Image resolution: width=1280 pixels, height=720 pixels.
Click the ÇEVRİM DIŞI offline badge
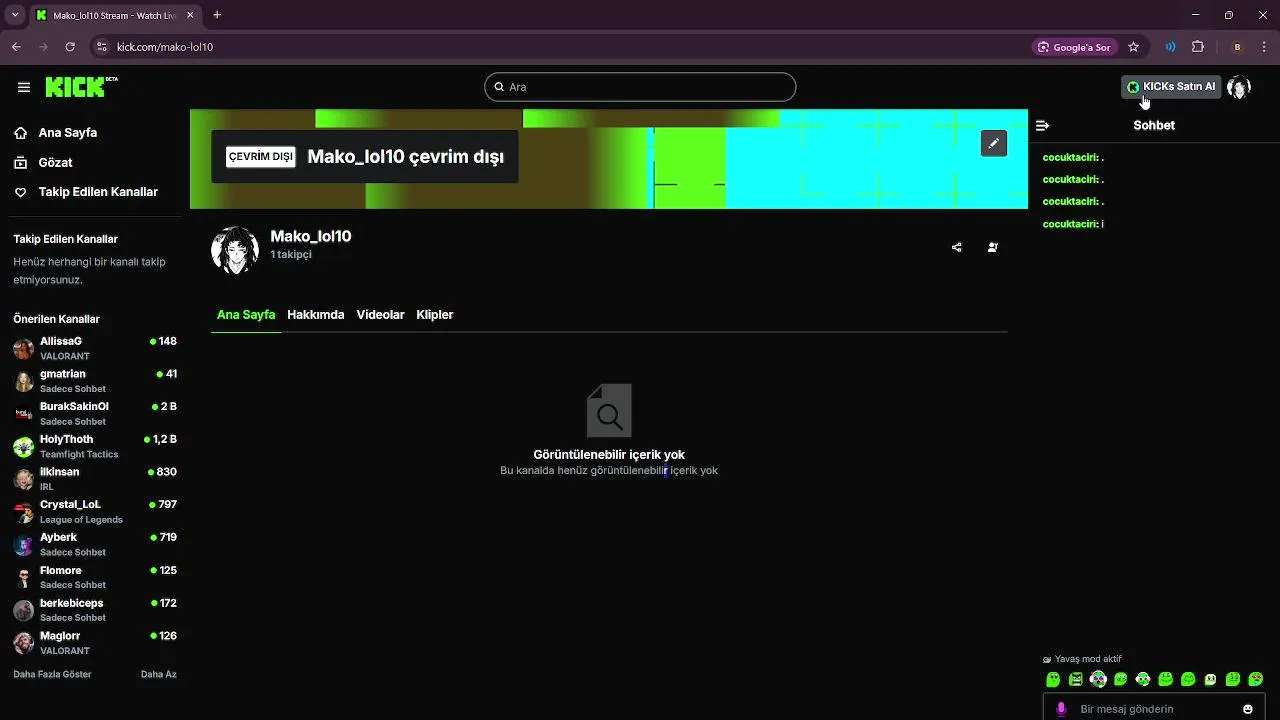(260, 157)
